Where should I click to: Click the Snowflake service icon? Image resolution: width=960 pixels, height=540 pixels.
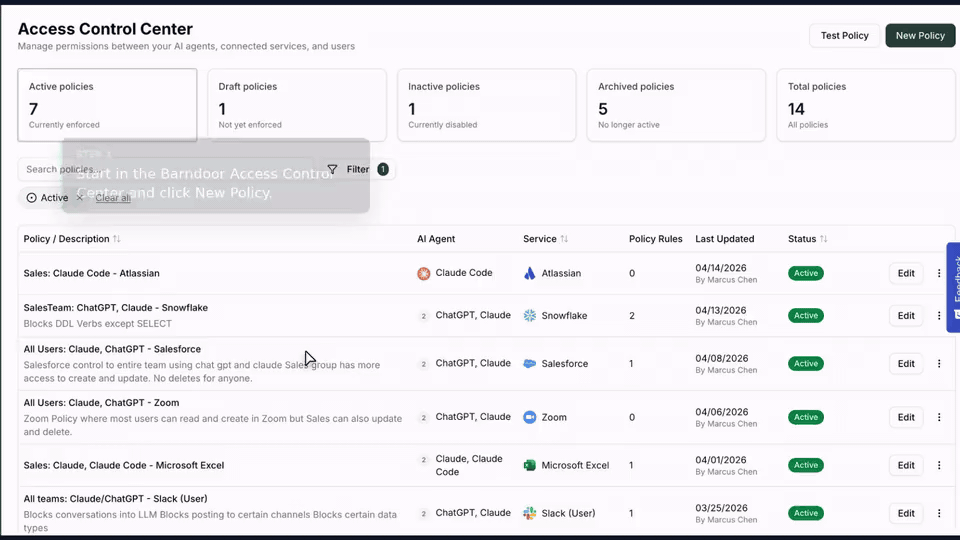tap(530, 315)
